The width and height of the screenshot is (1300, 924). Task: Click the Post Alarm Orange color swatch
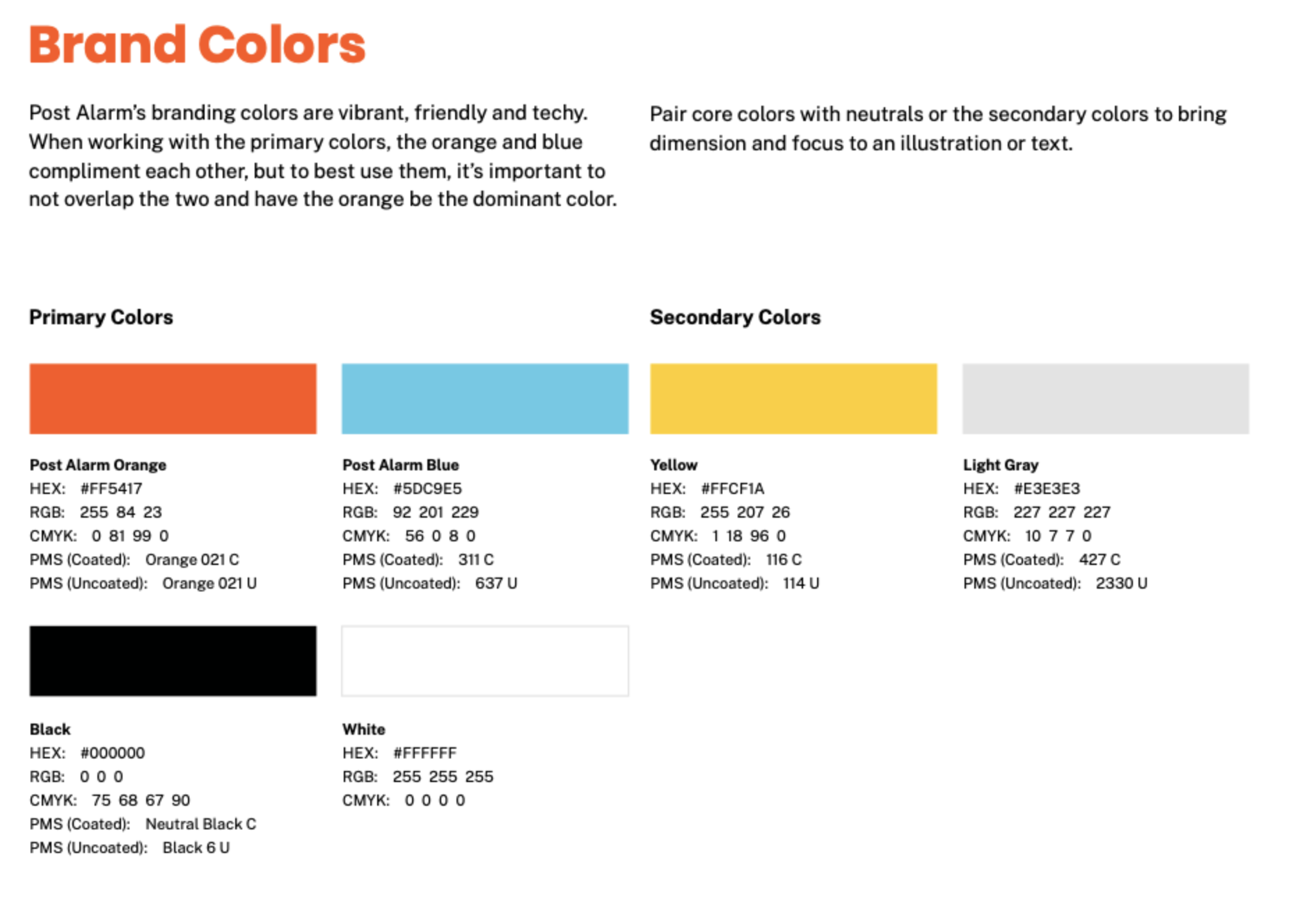tap(173, 399)
